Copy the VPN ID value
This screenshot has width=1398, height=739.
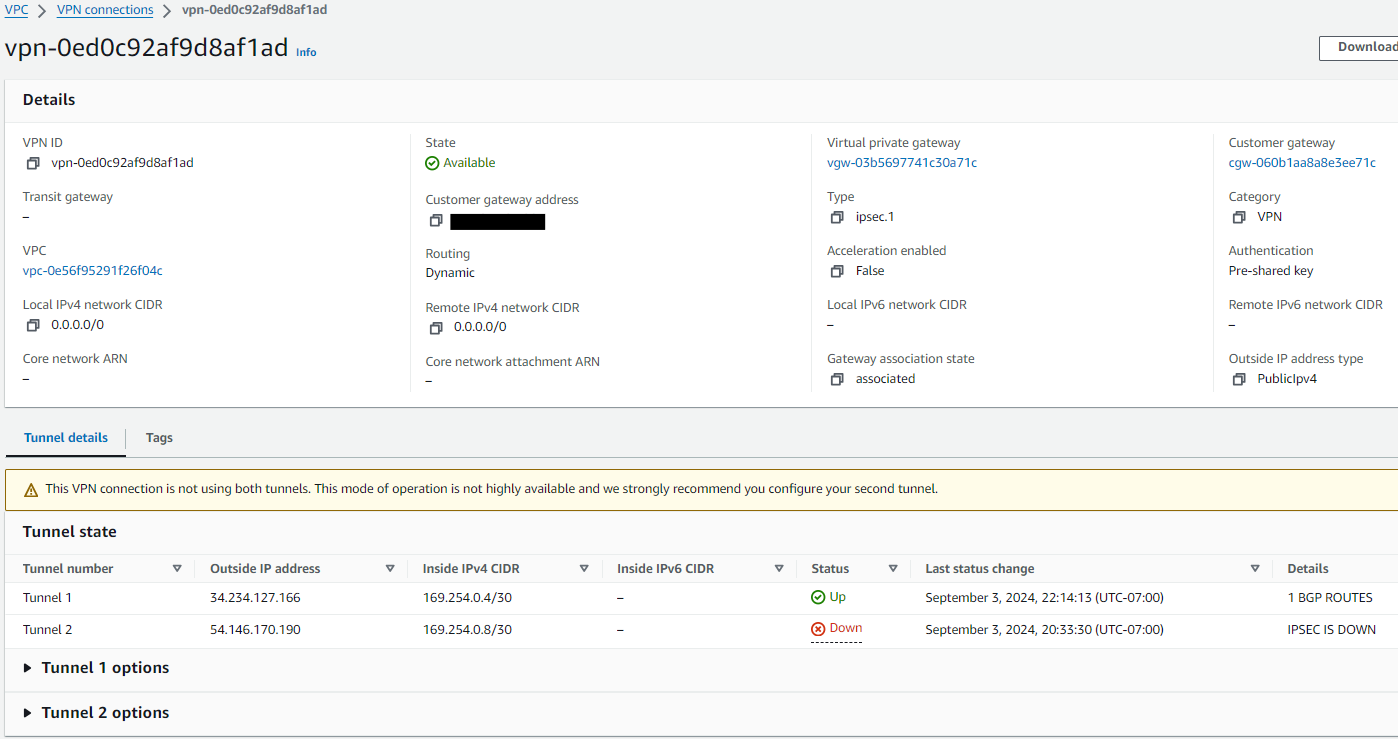33,163
